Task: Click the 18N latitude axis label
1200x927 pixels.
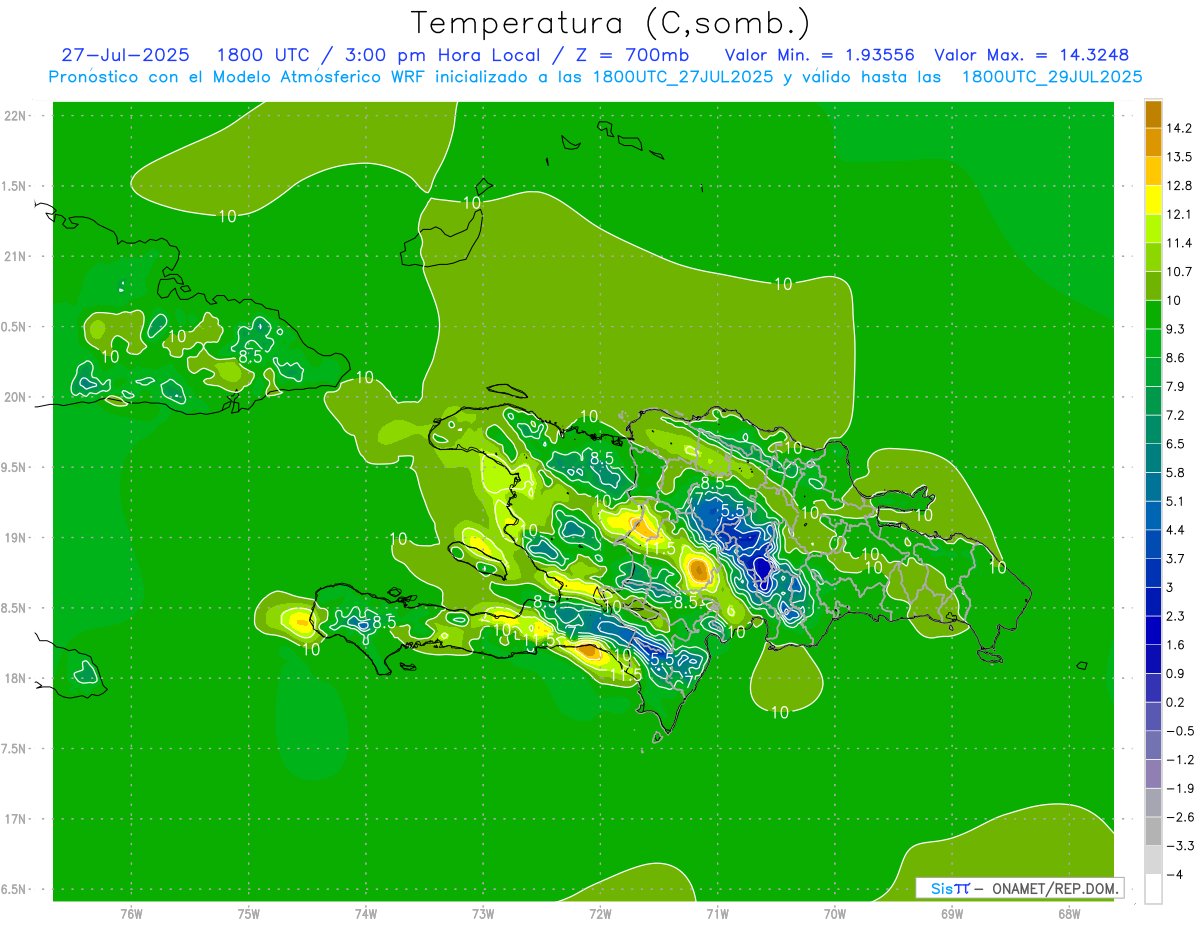Action: 17,678
